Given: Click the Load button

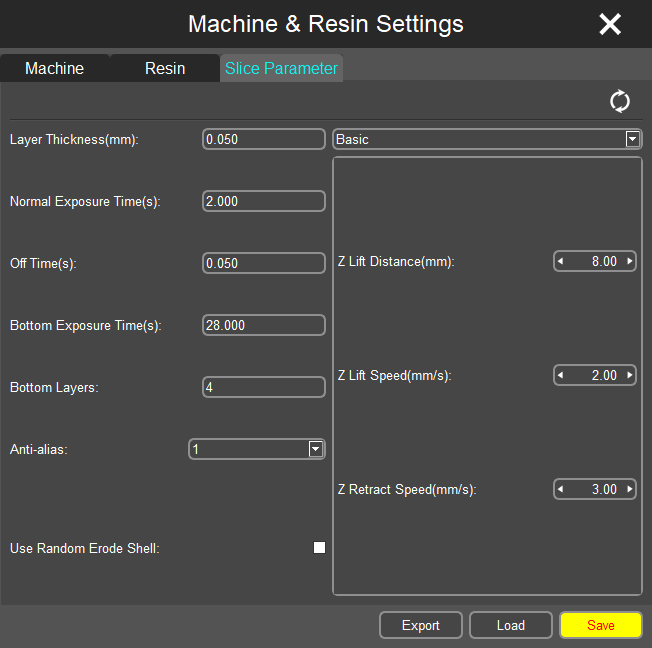Looking at the screenshot, I should [511, 625].
